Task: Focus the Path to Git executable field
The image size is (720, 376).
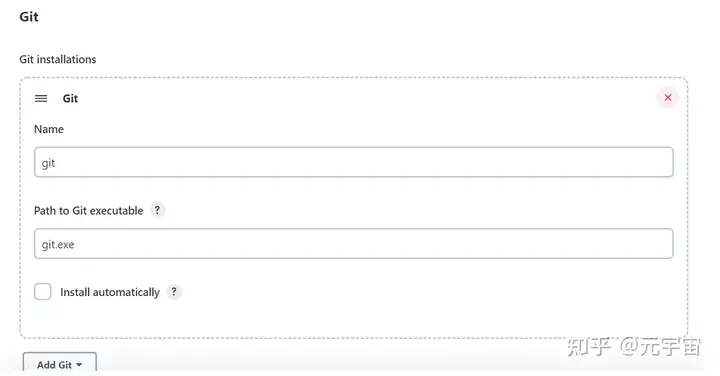Action: pos(354,243)
